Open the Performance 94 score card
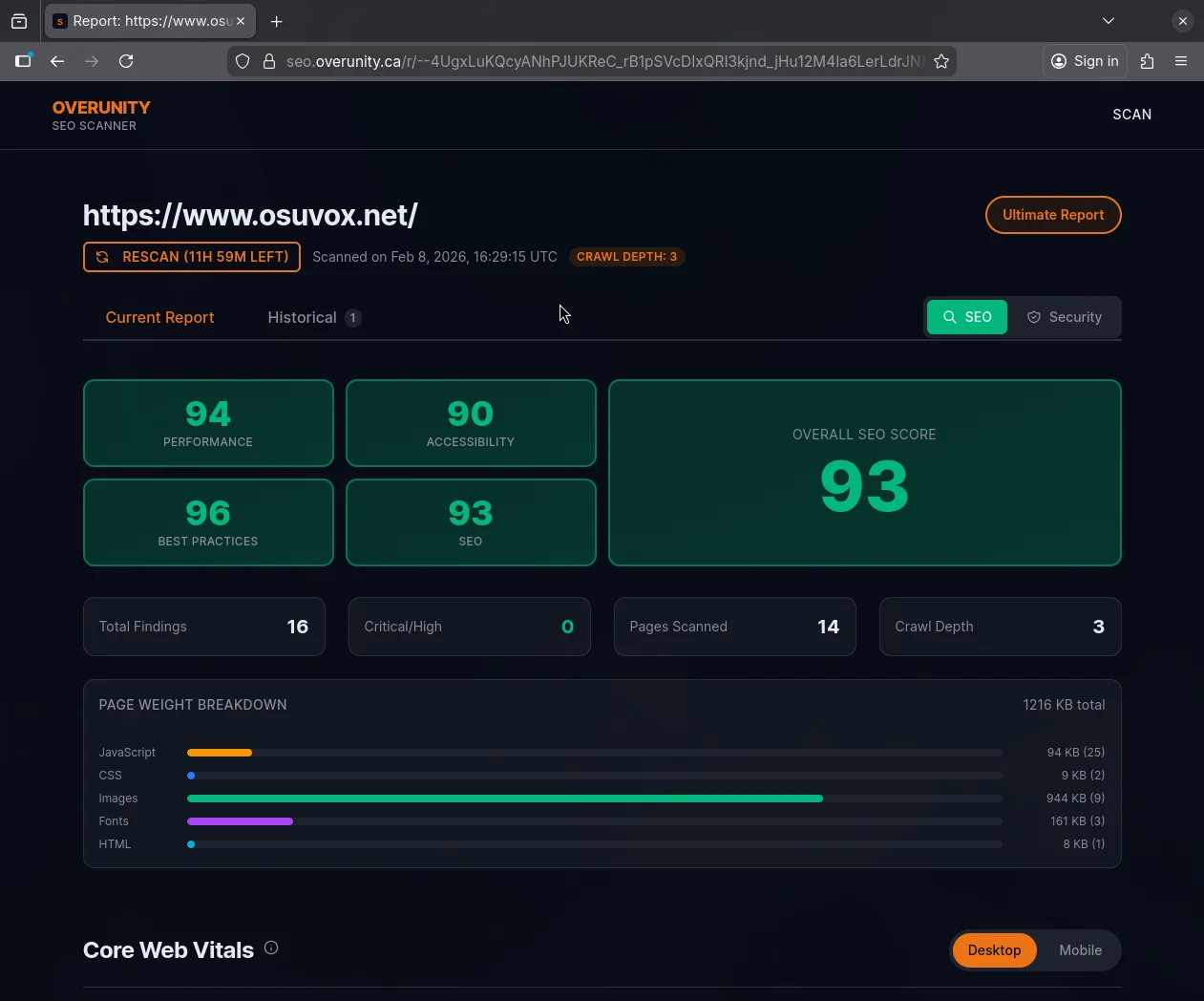The image size is (1204, 1001). (x=208, y=423)
